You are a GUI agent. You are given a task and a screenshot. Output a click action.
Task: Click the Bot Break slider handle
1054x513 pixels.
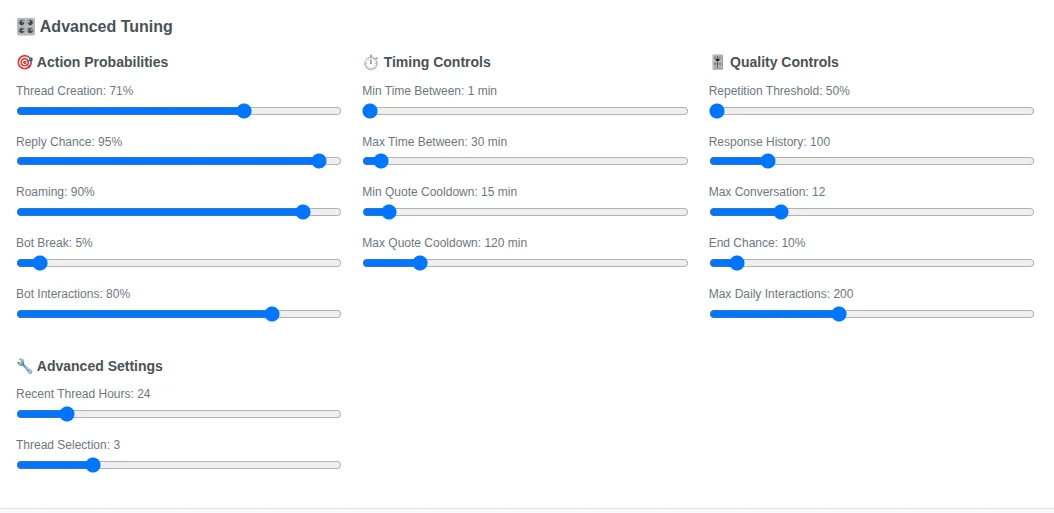pos(40,263)
